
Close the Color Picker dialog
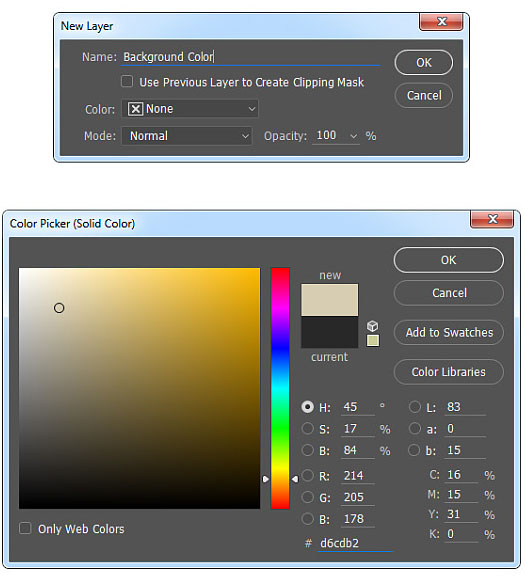(492, 220)
